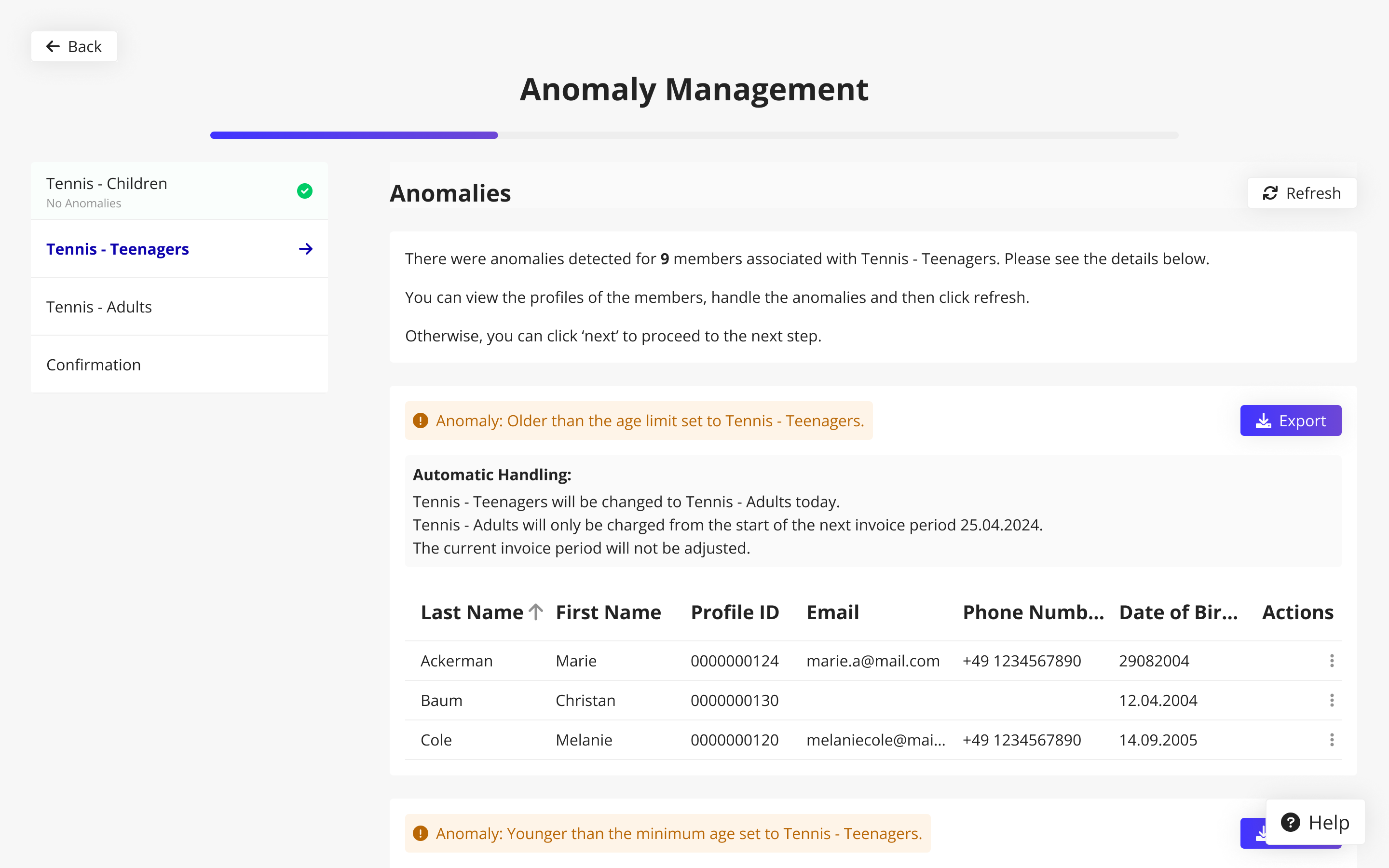Click the date of birth 29082004

1154,661
